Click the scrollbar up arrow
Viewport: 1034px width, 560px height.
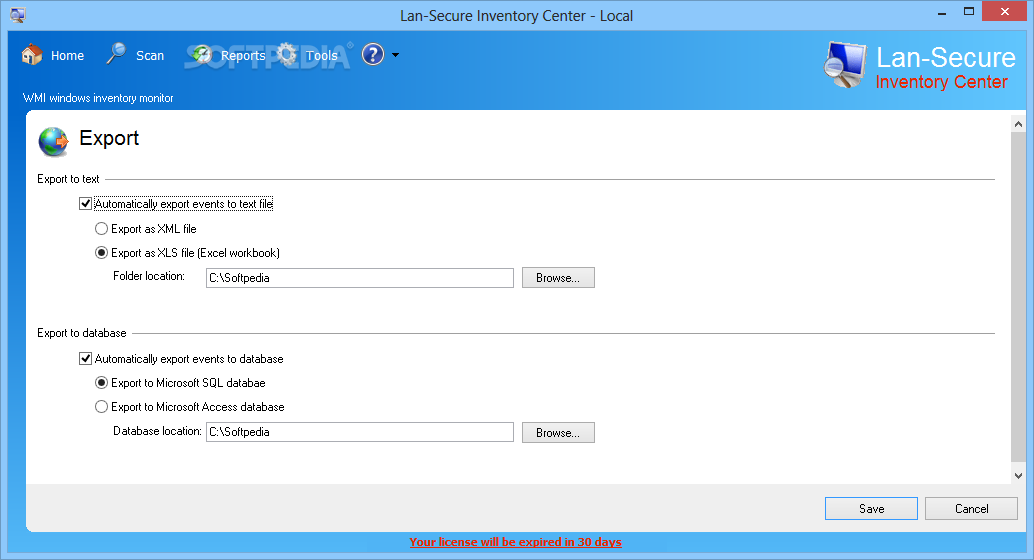coord(1018,124)
